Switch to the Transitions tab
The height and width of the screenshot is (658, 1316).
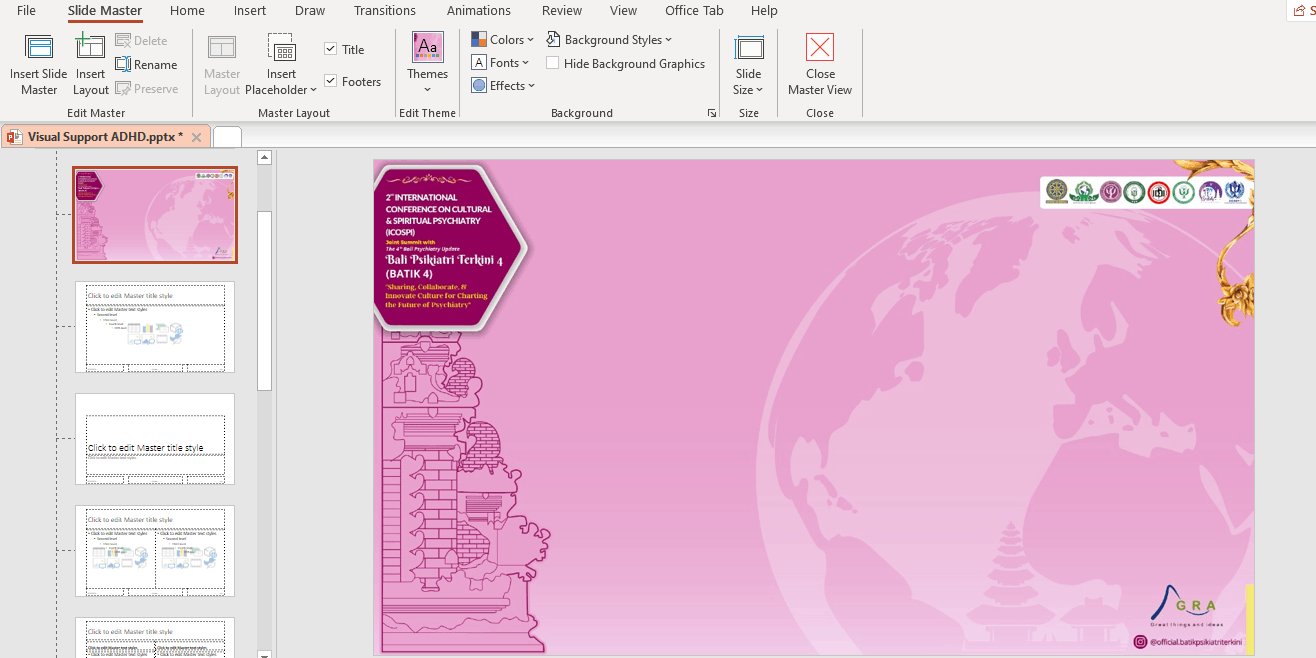point(385,11)
